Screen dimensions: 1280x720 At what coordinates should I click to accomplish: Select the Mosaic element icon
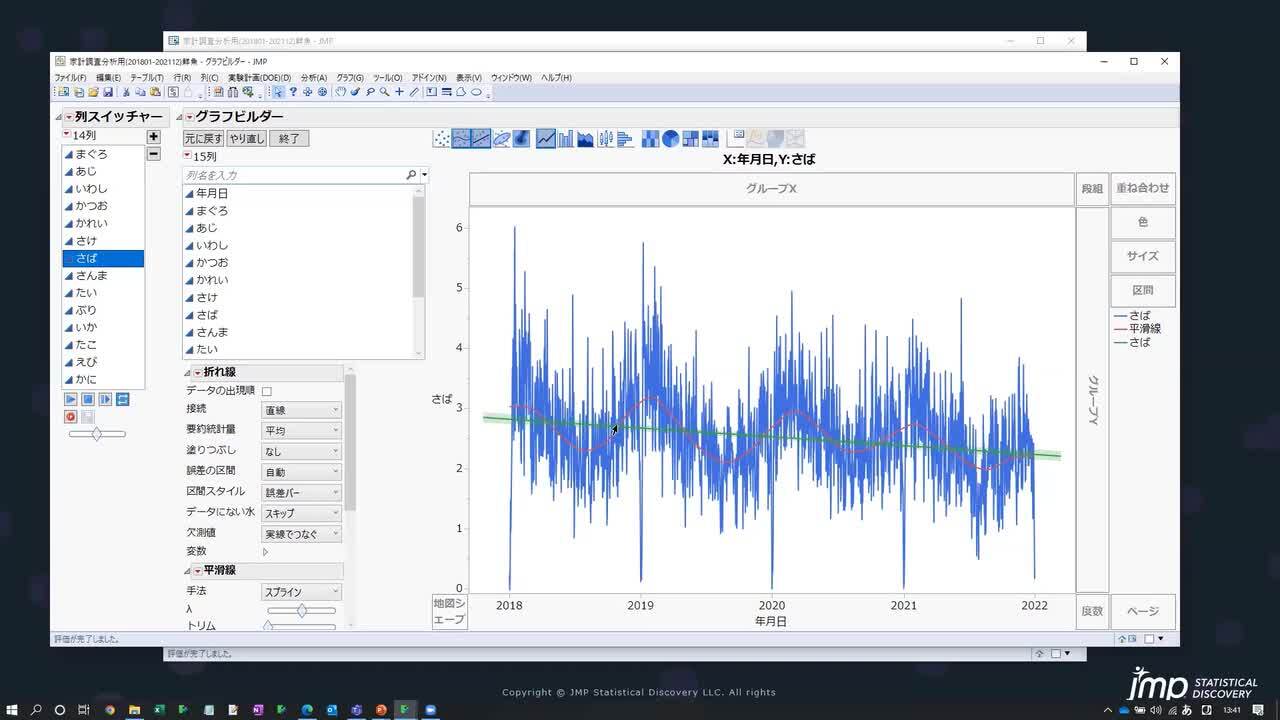coord(710,138)
